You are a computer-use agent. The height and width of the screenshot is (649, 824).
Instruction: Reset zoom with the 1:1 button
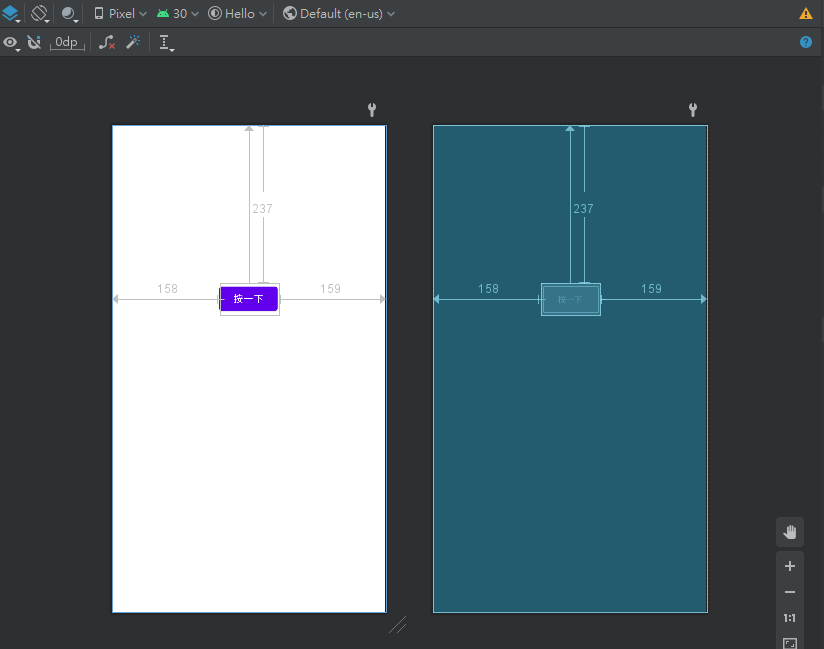coord(790,618)
